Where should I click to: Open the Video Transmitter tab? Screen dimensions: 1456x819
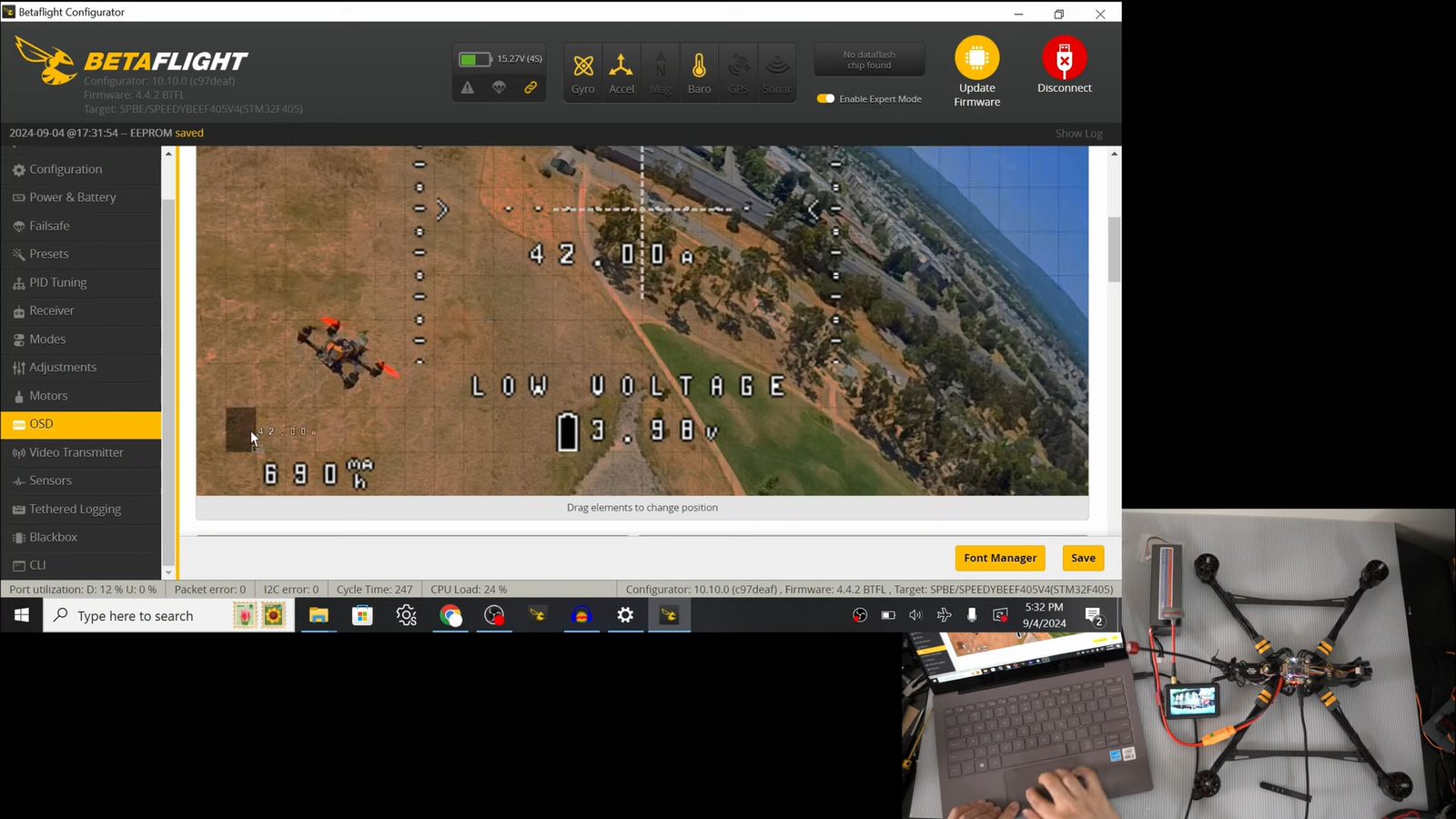tap(81, 452)
